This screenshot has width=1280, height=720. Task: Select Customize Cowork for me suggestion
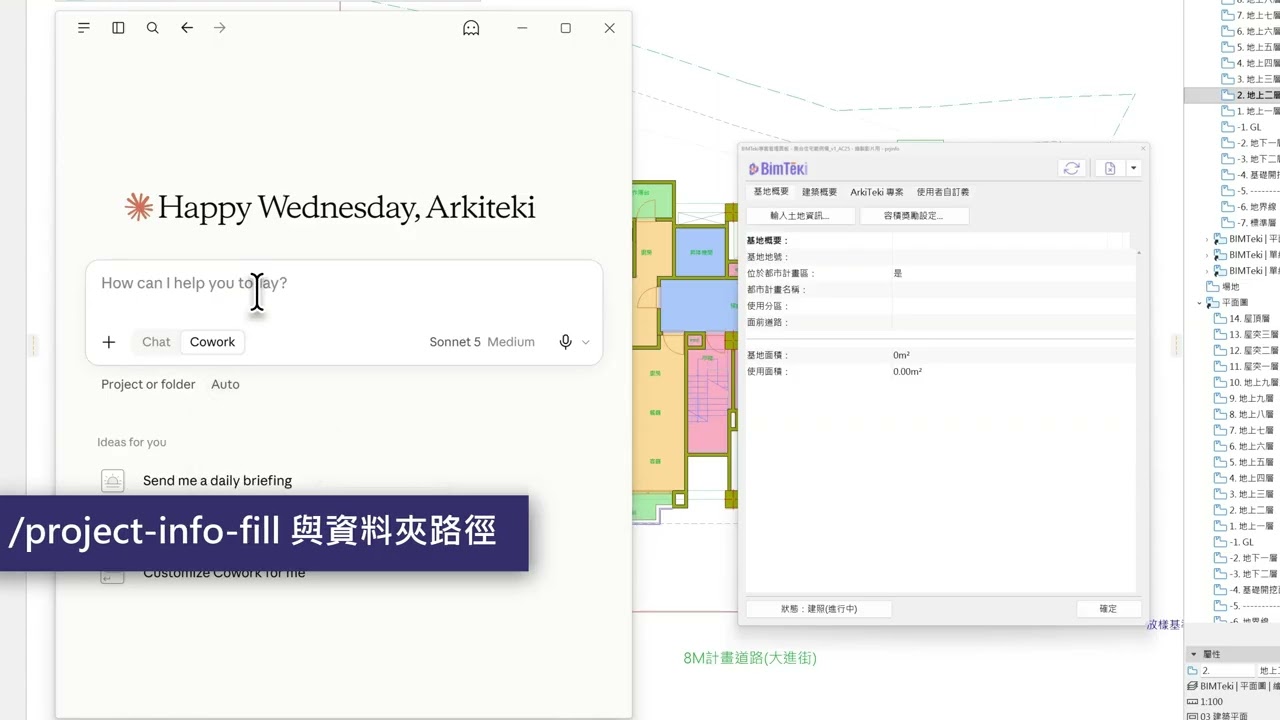pos(224,573)
